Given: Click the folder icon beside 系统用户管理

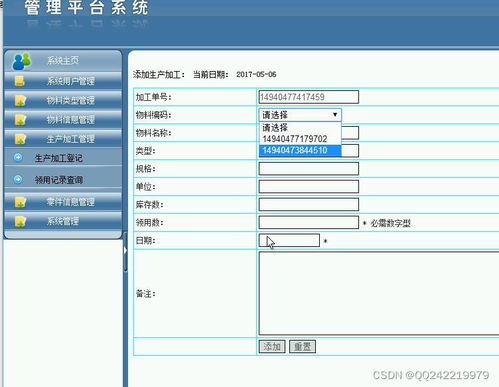Looking at the screenshot, I should (20, 81).
